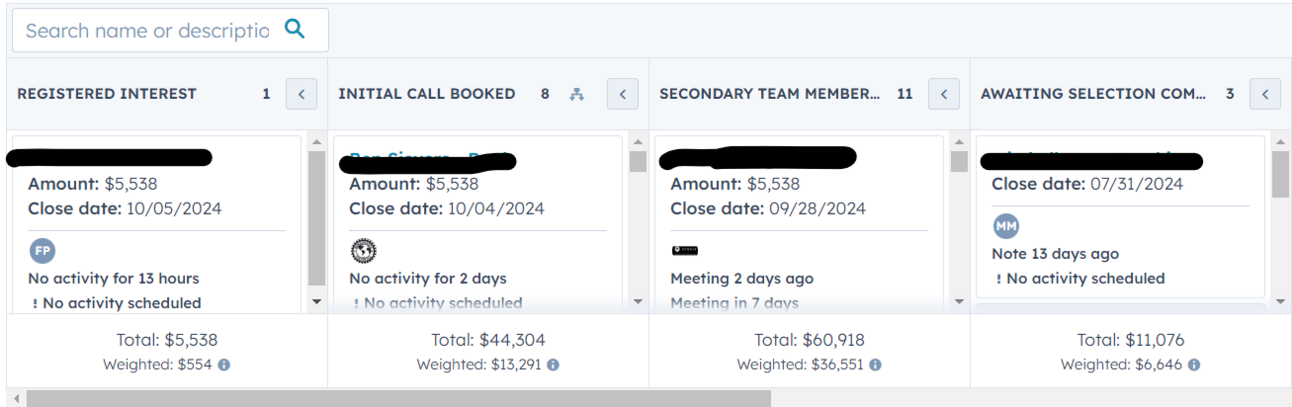Click horizontal scrollbar at the bottom
Image resolution: width=1292 pixels, height=407 pixels.
pyautogui.click(x=398, y=398)
